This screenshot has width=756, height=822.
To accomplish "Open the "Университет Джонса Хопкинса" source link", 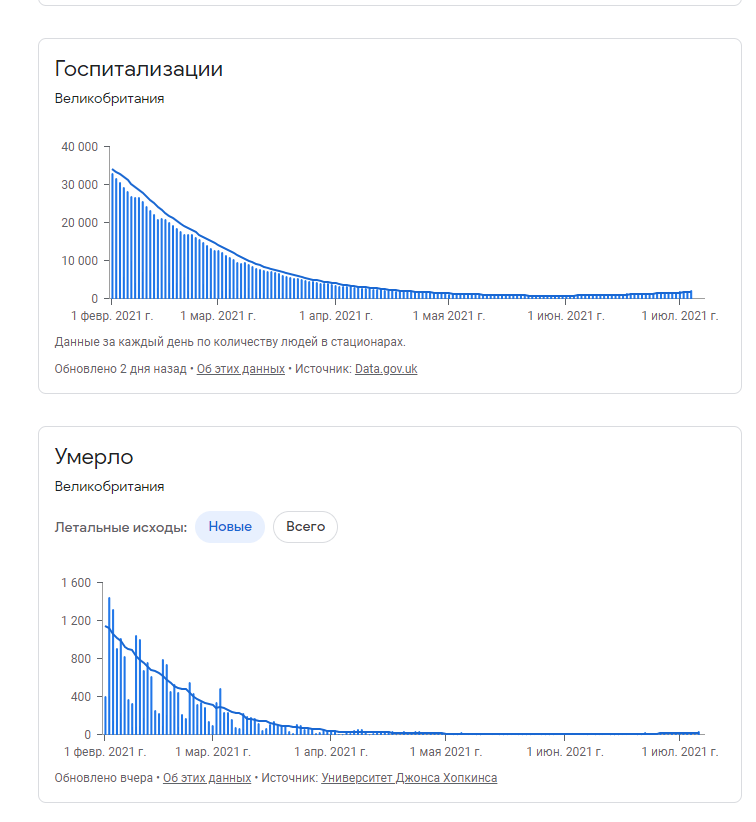I will 409,778.
